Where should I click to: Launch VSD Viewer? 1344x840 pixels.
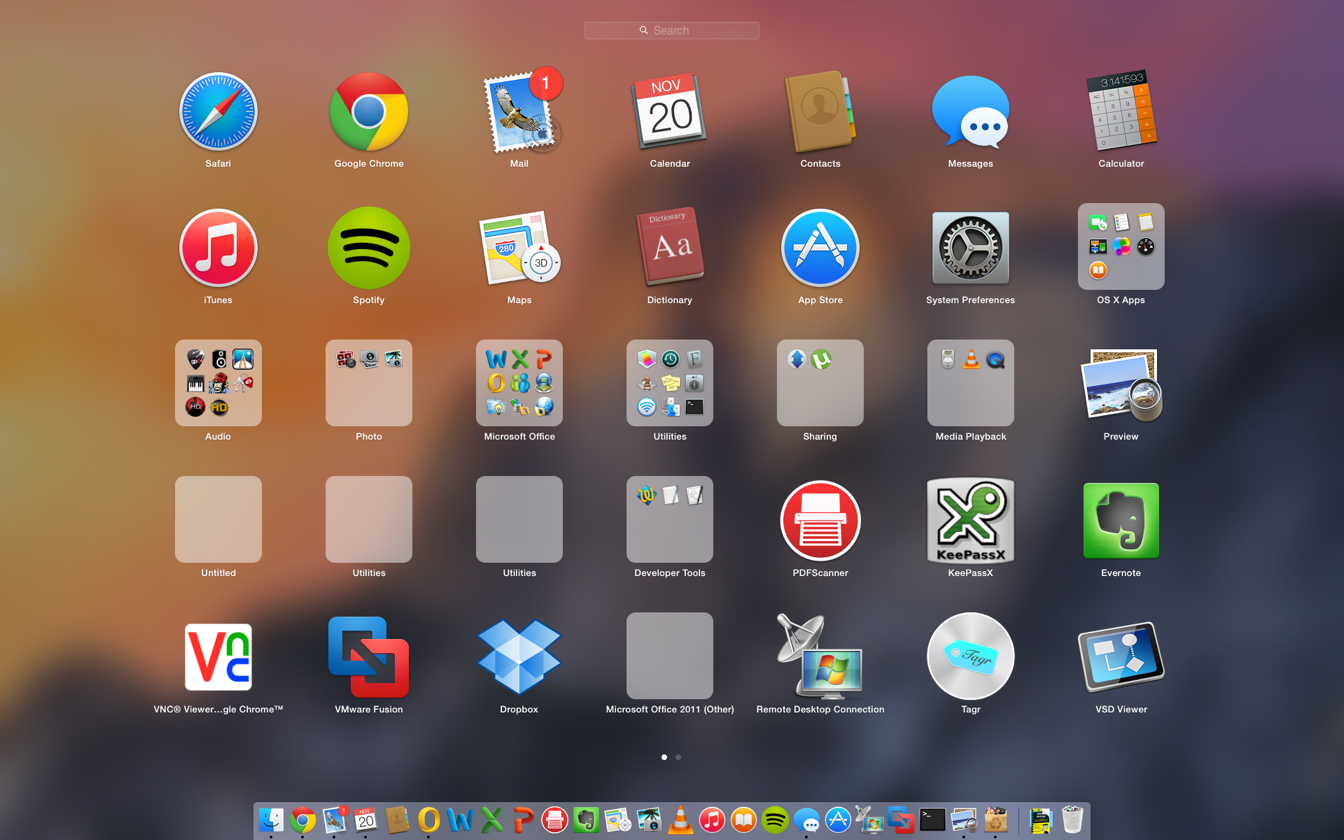1121,657
